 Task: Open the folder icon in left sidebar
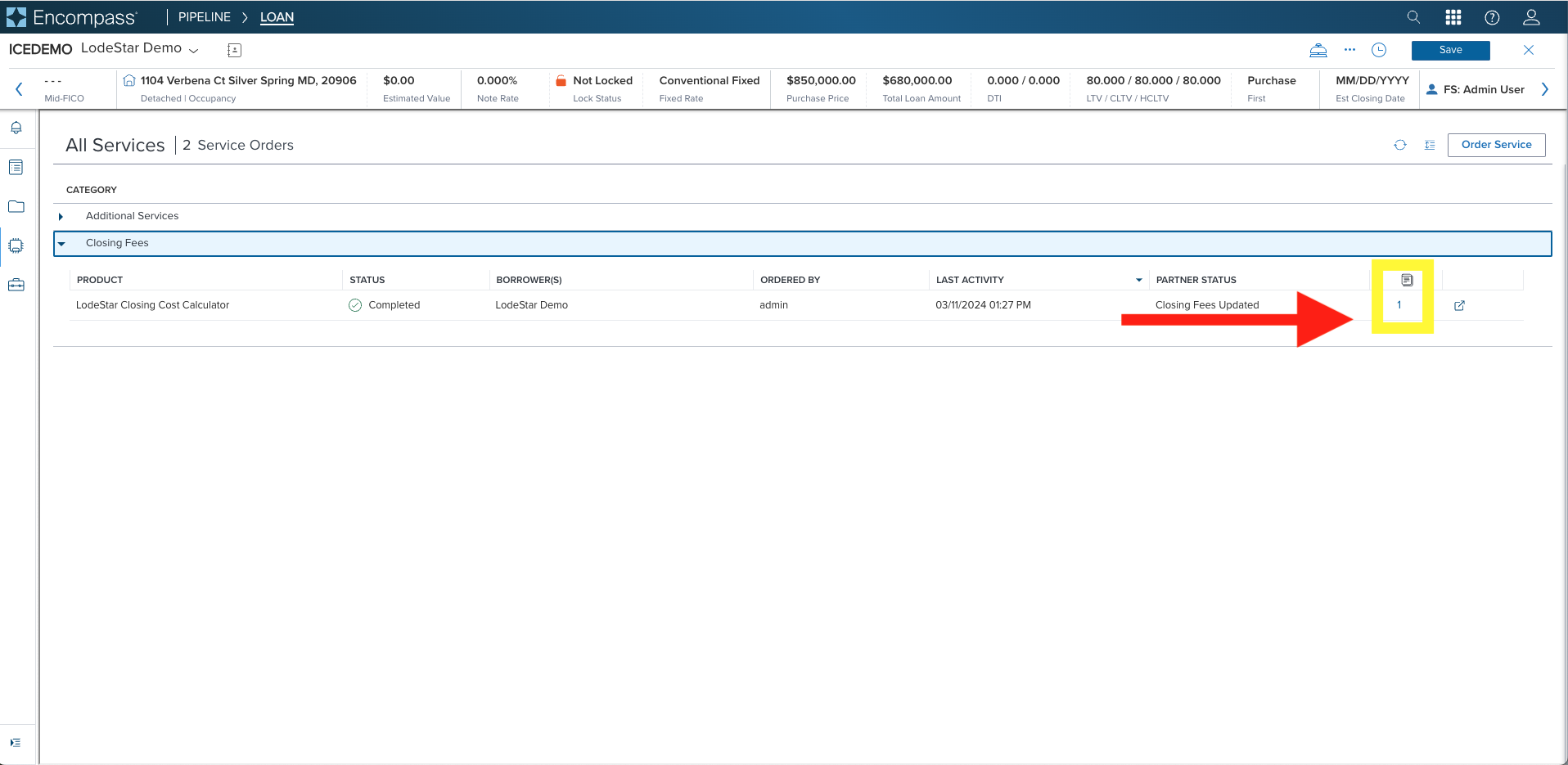pyautogui.click(x=16, y=206)
